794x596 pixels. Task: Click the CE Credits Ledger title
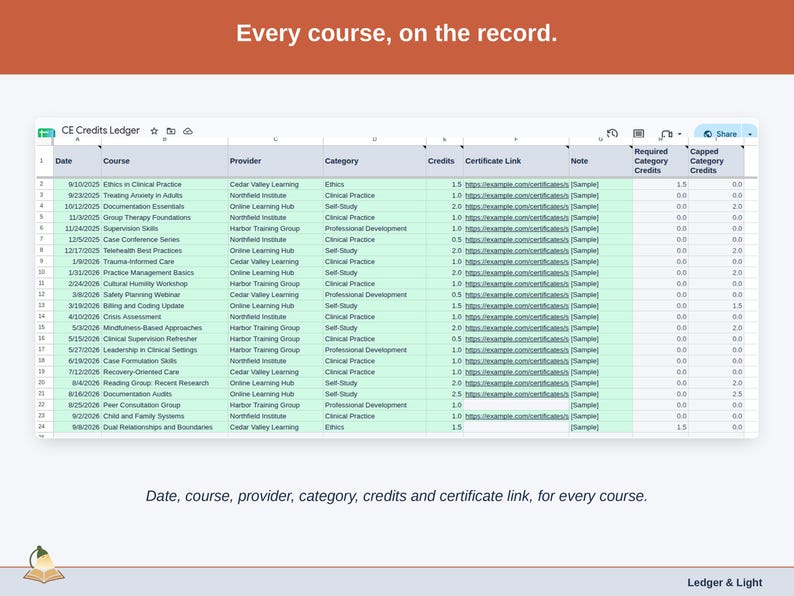100,130
